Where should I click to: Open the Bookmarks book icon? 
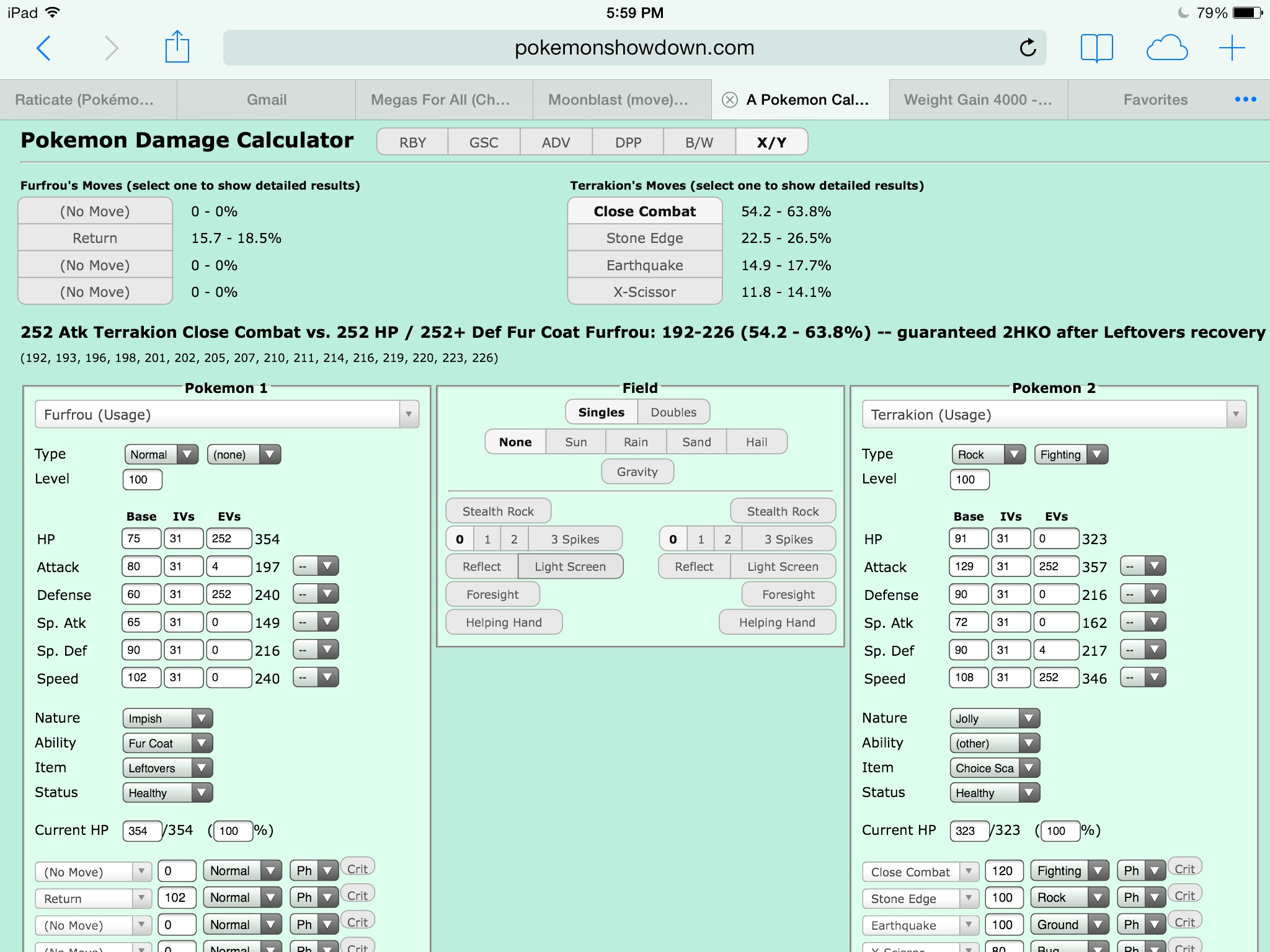[1096, 48]
